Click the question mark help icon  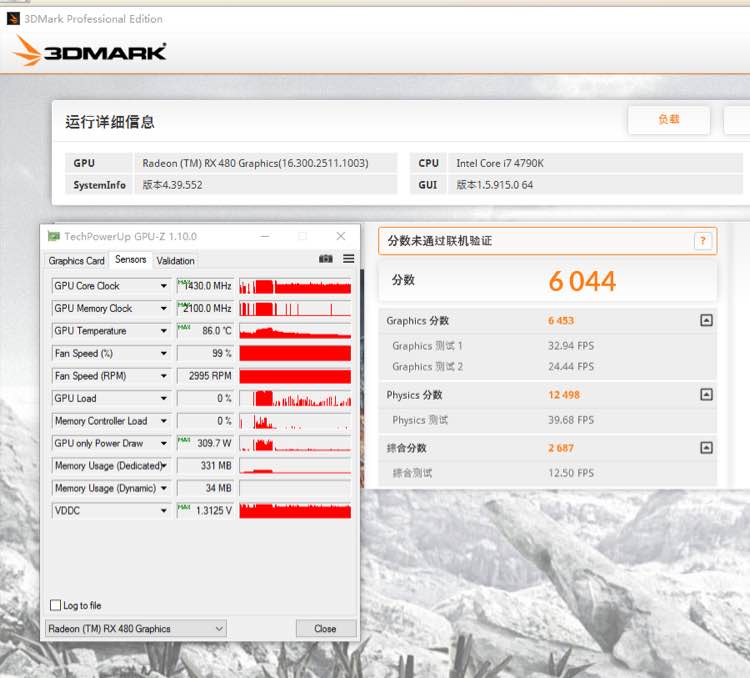[x=703, y=241]
